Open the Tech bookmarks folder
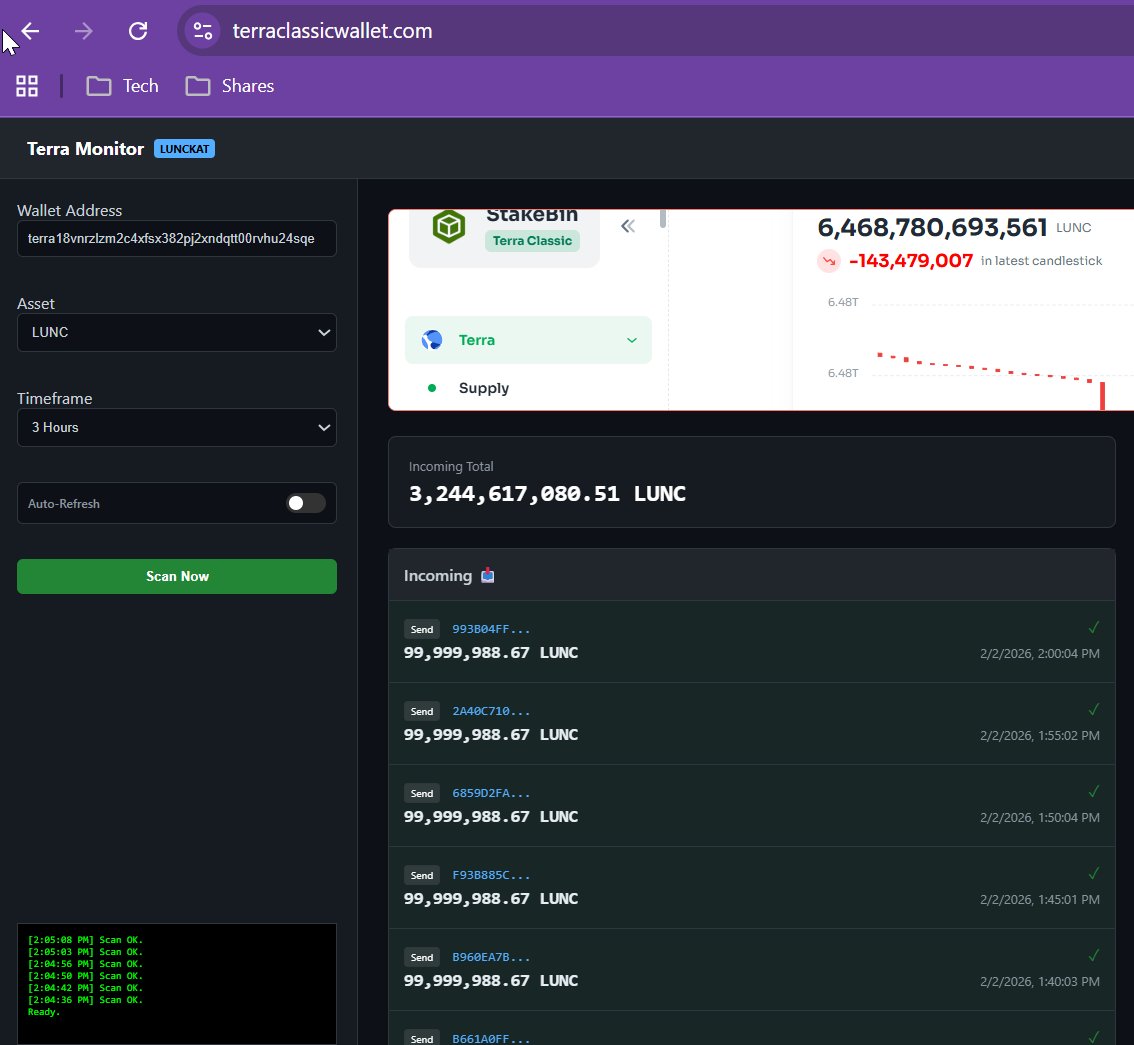This screenshot has height=1045, width=1134. [x=122, y=86]
